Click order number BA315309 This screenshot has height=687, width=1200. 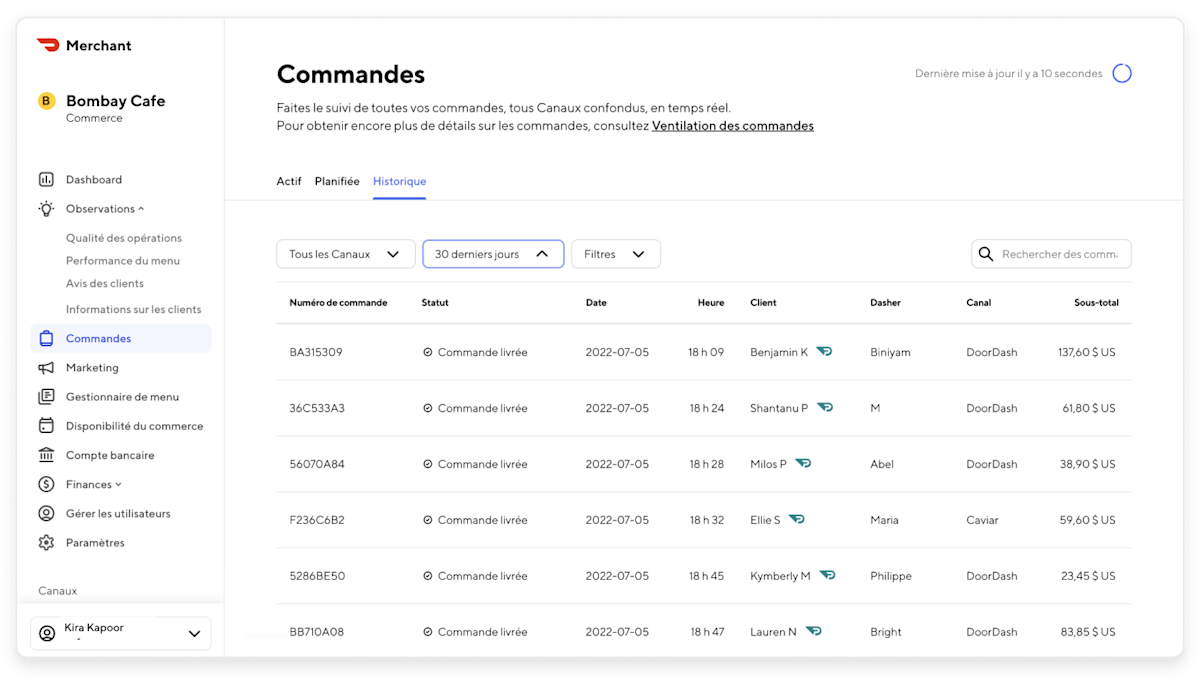click(x=316, y=352)
